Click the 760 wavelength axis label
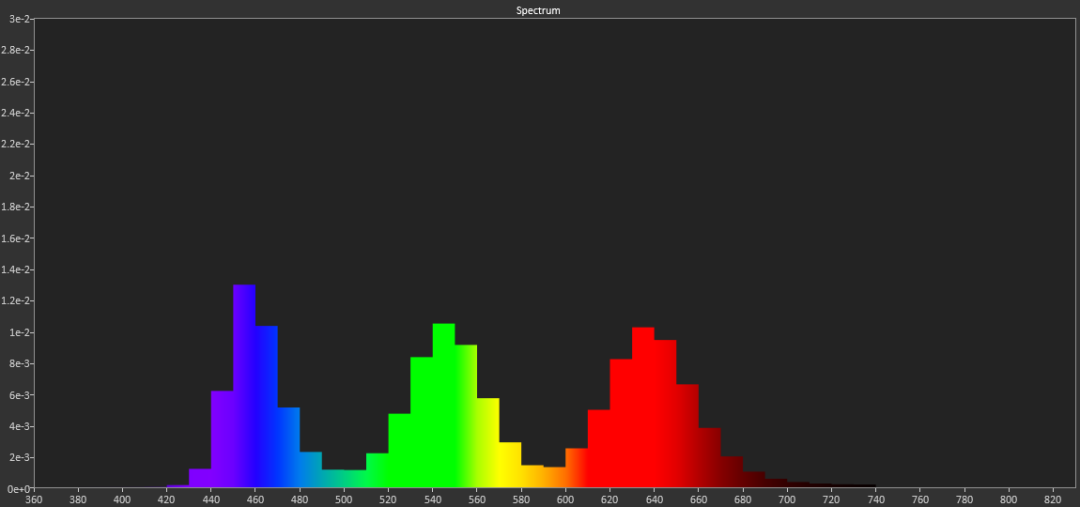Image resolution: width=1080 pixels, height=507 pixels. [x=920, y=499]
